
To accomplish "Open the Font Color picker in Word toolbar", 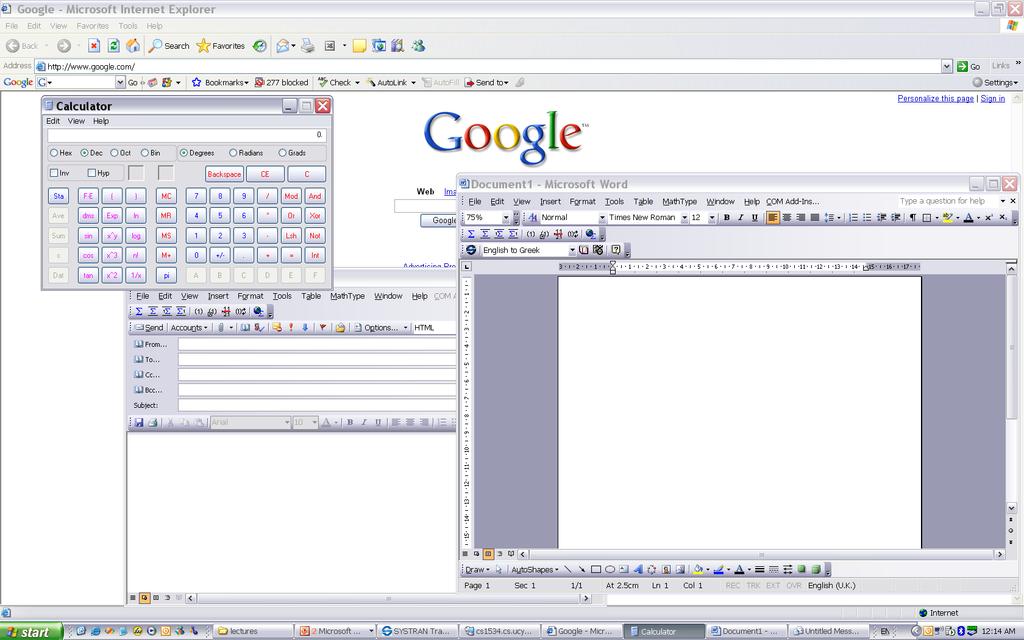I will [x=978, y=217].
